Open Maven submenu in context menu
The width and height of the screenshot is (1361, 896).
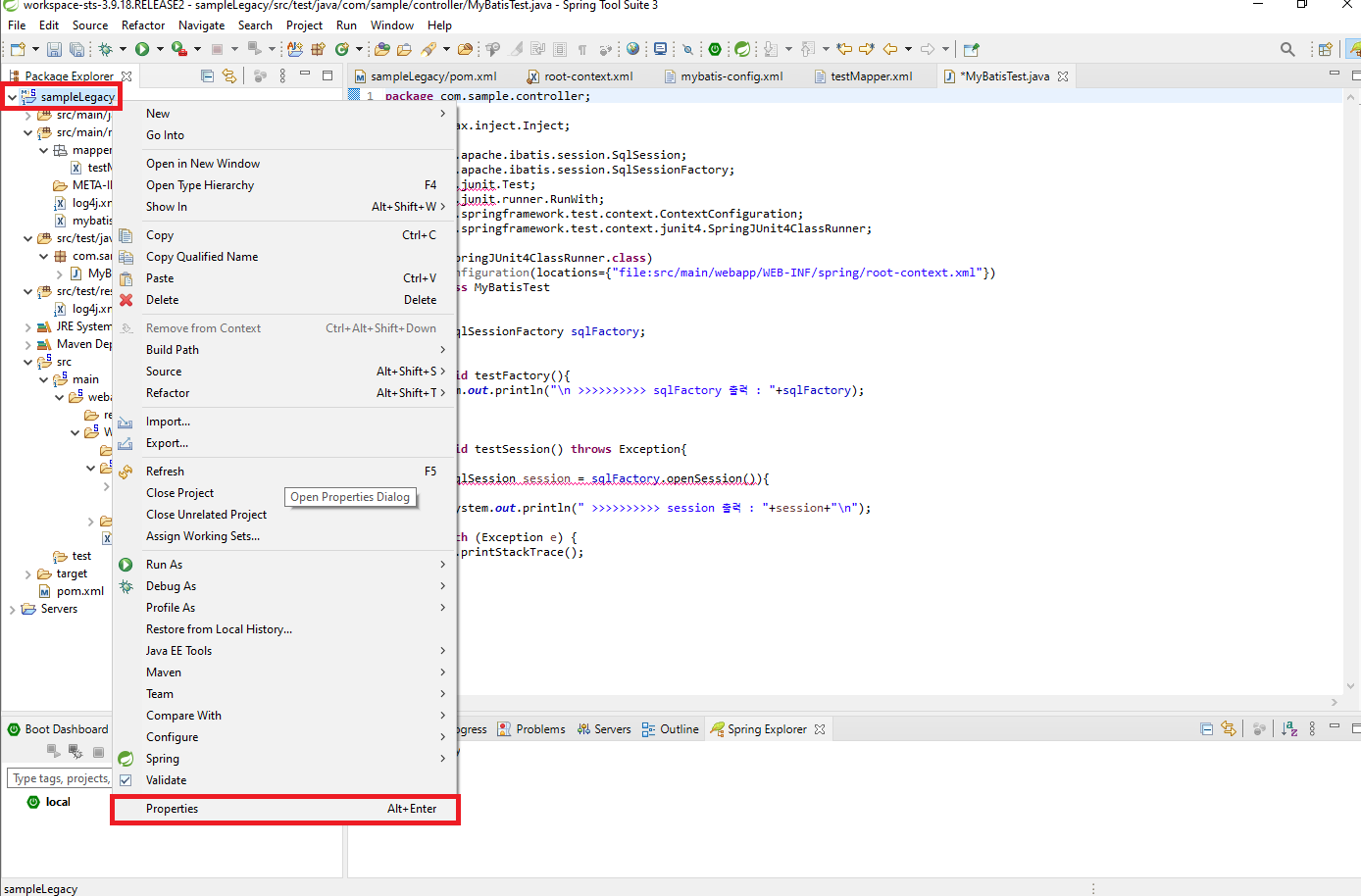click(284, 672)
